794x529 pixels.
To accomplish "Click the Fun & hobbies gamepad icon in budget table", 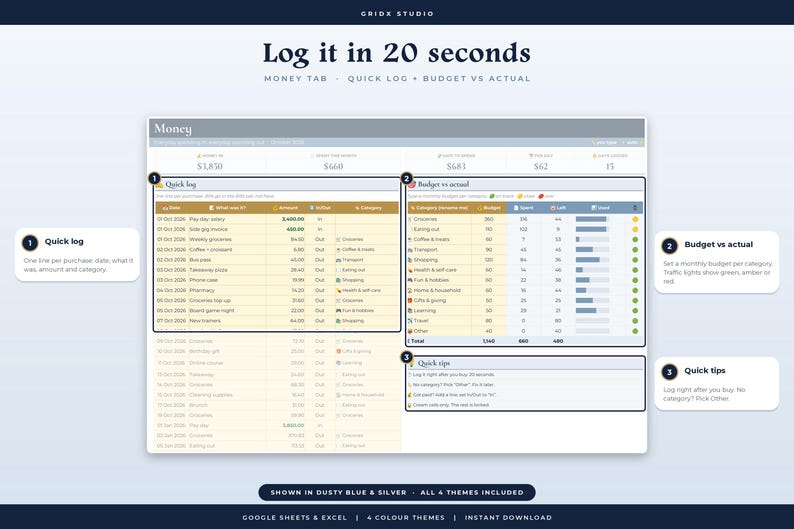I will point(410,280).
